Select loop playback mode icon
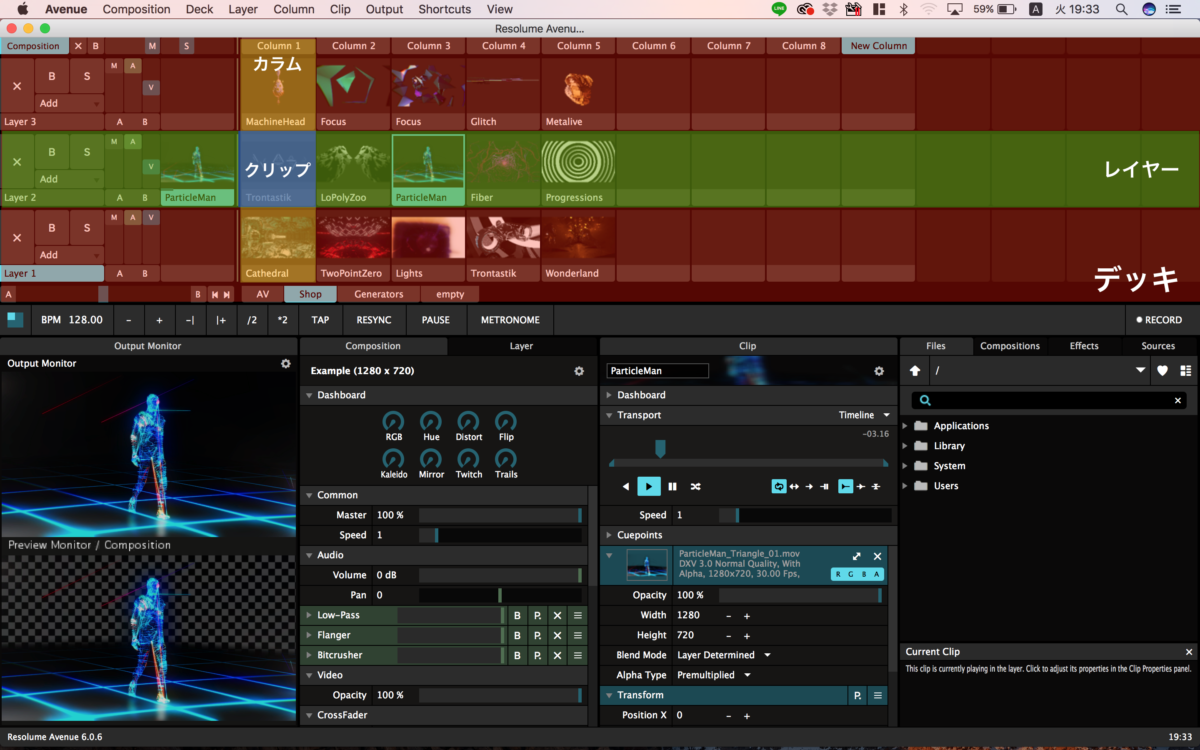1200x750 pixels. tap(779, 486)
